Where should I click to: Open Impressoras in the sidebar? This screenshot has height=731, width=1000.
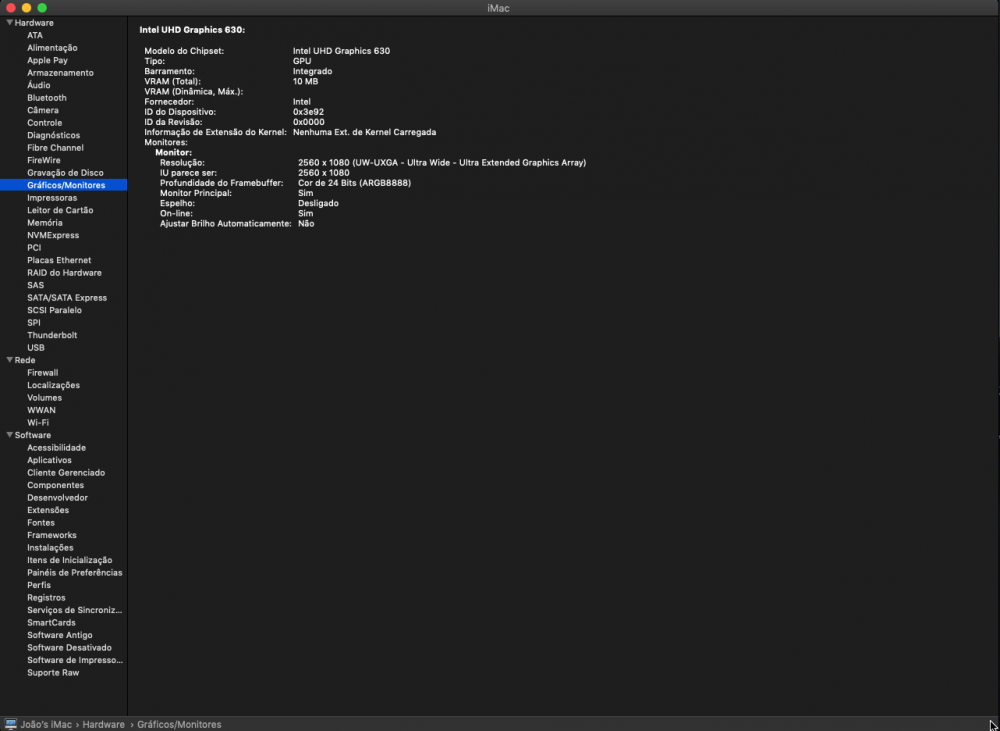(52, 198)
